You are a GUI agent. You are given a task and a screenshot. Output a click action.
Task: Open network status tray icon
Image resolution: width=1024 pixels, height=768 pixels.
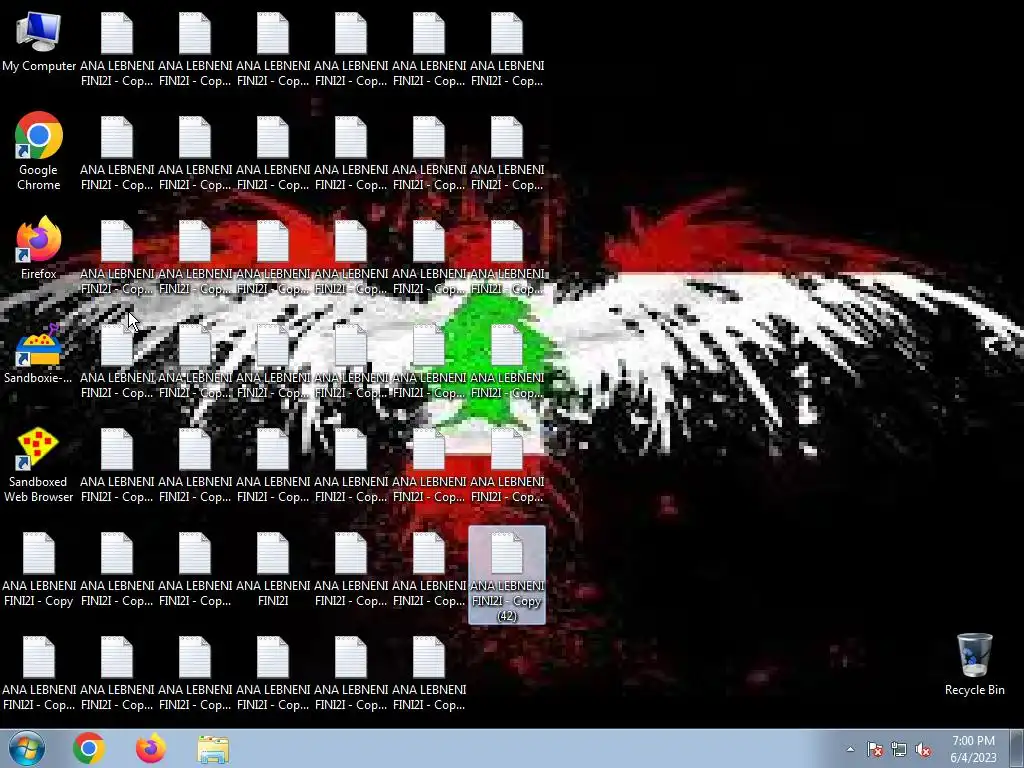[899, 749]
